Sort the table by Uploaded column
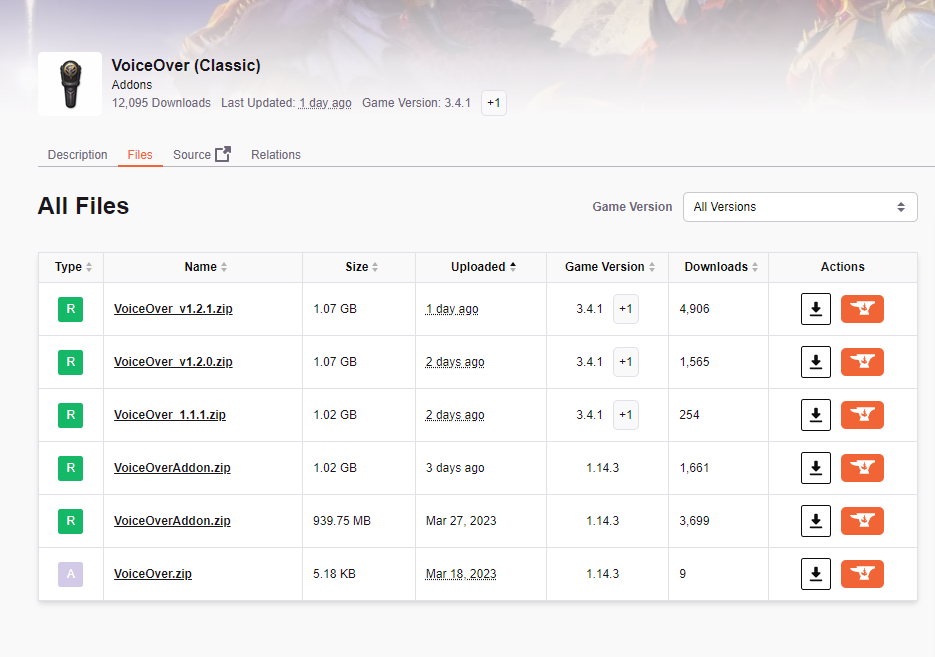Viewport: 935px width, 657px height. 484,267
